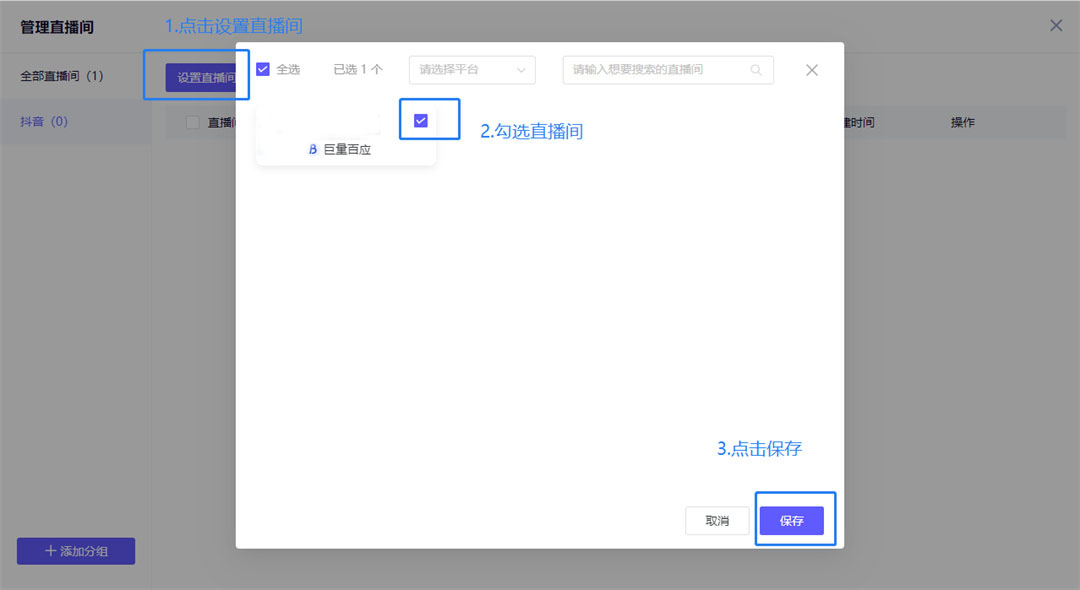Uncheck the 全选 checkbox

click(262, 69)
